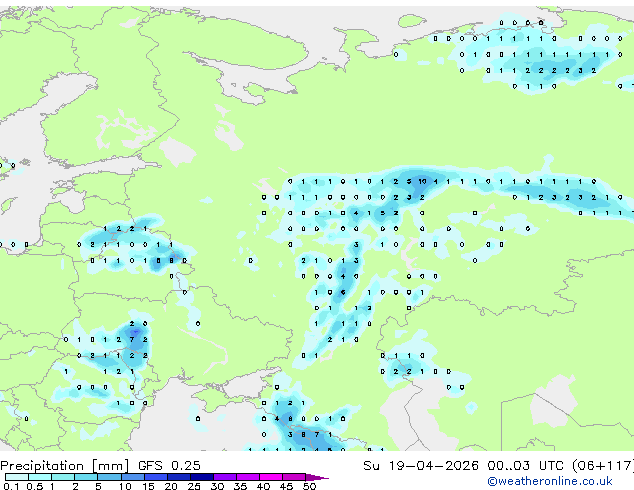This screenshot has width=634, height=490.
Task: Click the '25' legend scale label
Action: (x=194, y=486)
